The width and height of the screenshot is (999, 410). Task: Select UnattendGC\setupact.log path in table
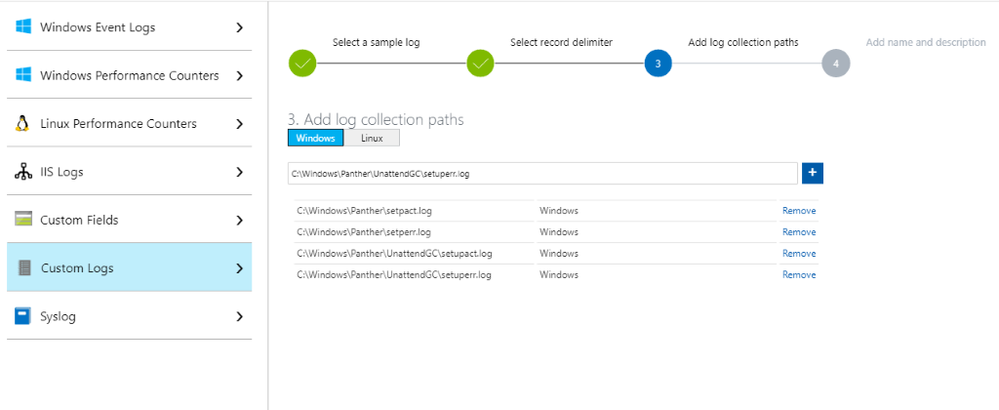click(394, 253)
